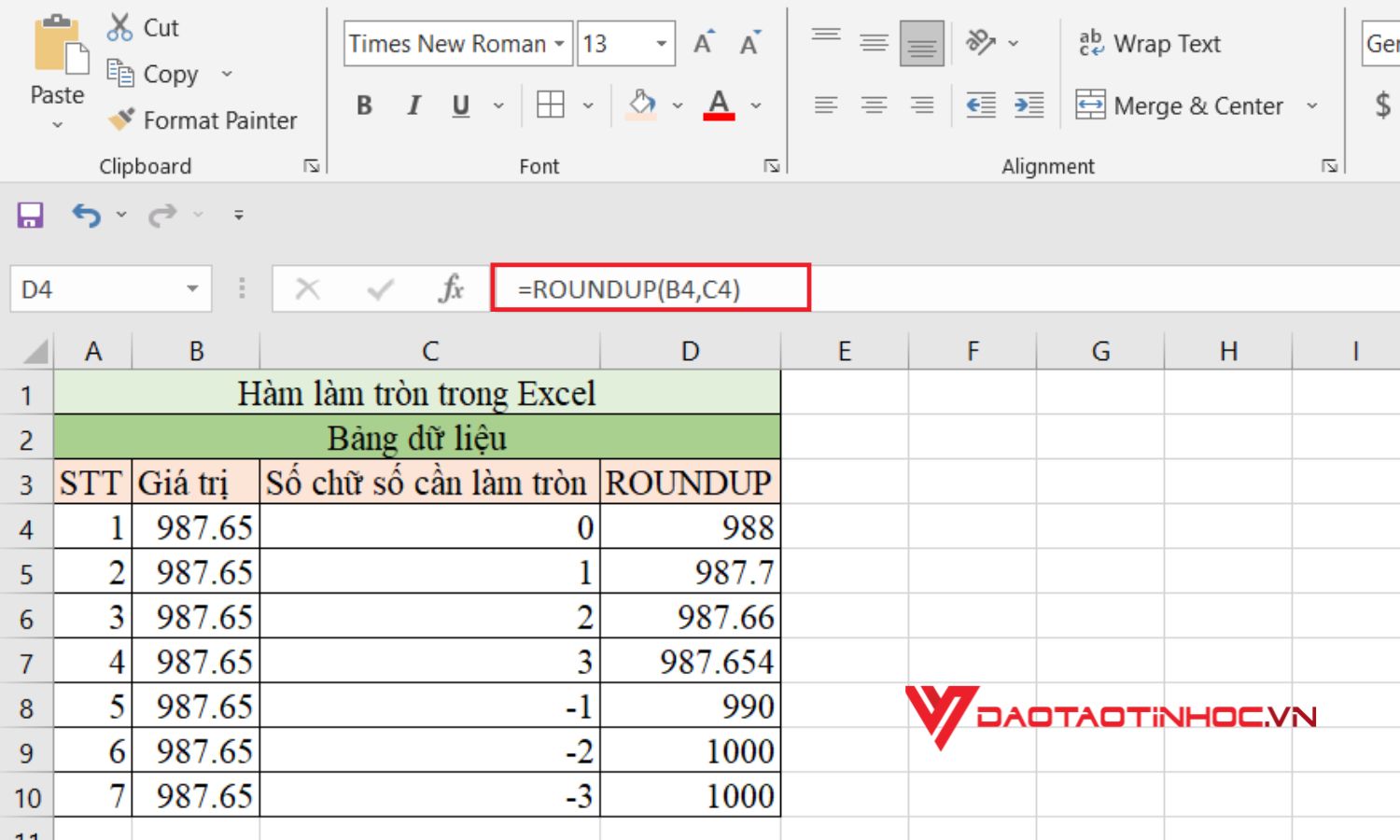The width and height of the screenshot is (1400, 840).
Task: Expand the Font Color dropdown arrow
Action: click(756, 105)
